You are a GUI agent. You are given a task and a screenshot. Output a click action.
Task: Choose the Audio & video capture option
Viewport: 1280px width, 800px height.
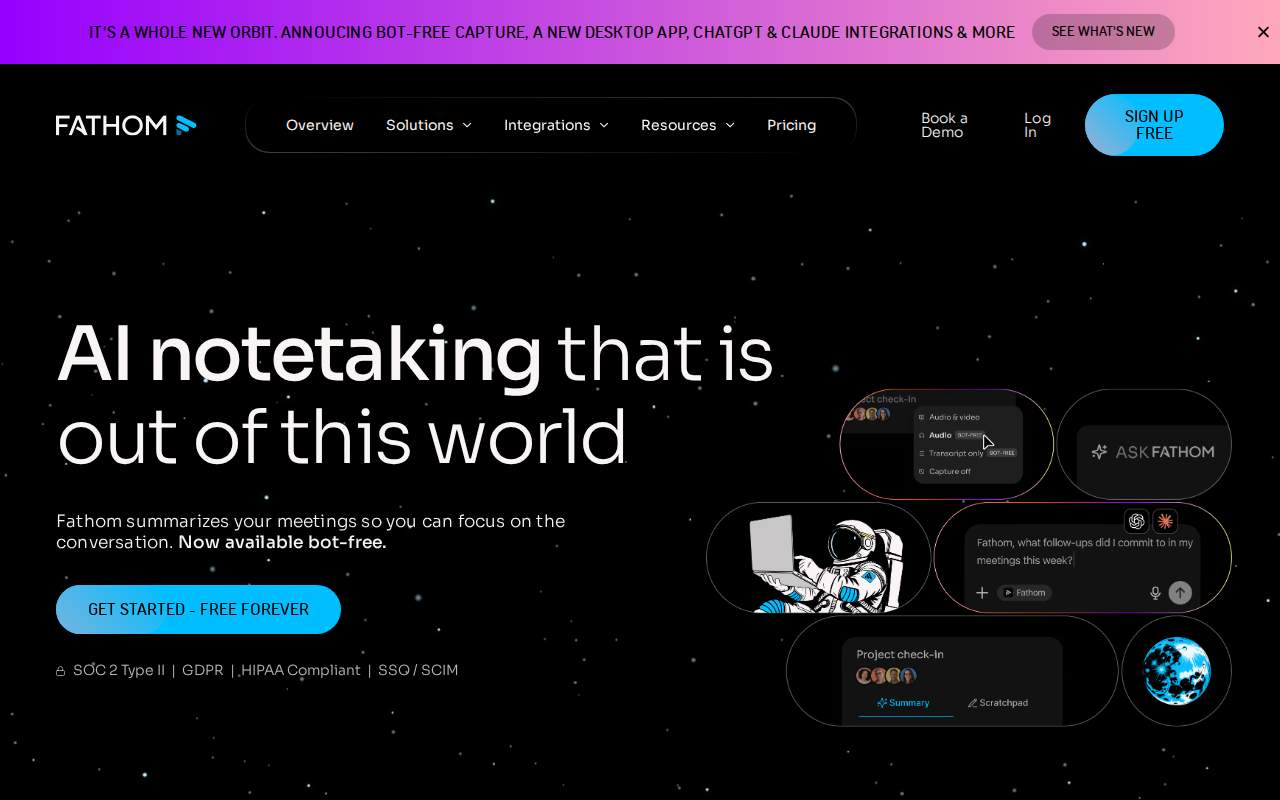point(950,417)
